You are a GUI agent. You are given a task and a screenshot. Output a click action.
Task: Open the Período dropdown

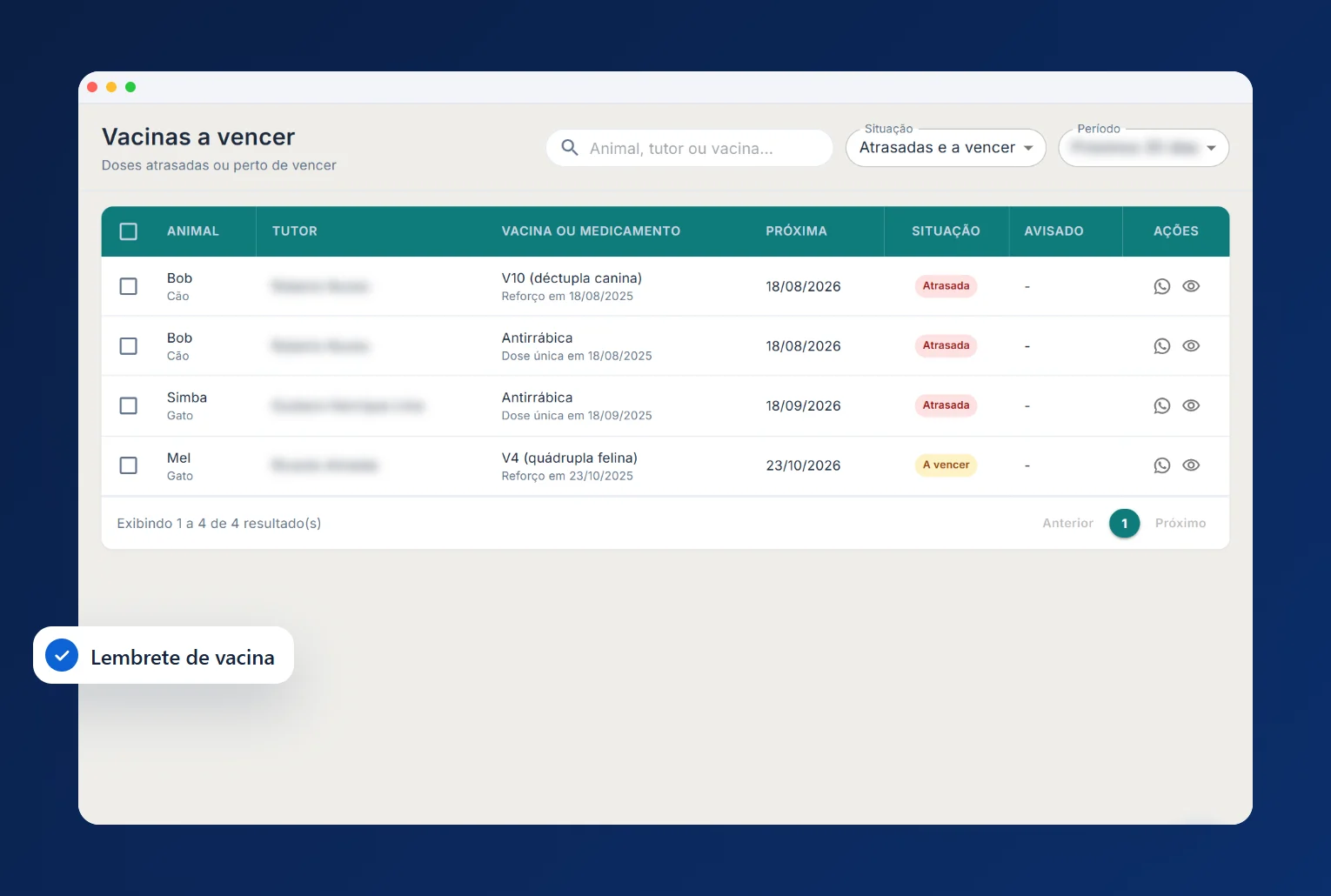point(1143,148)
